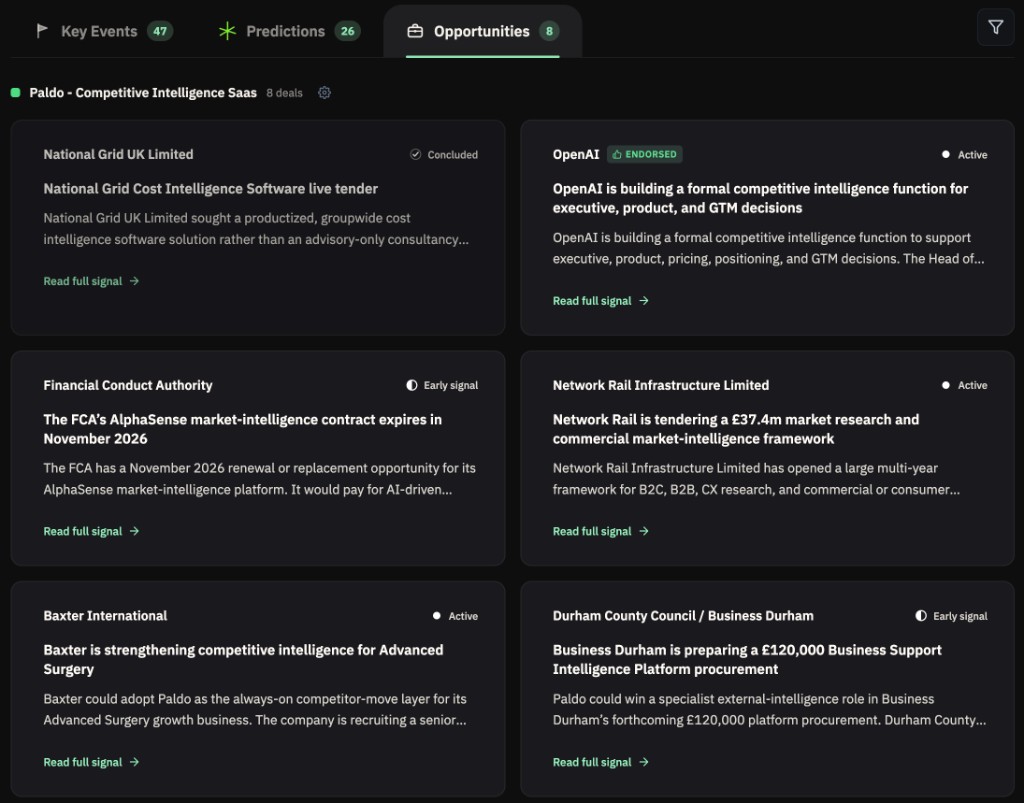The height and width of the screenshot is (803, 1024).
Task: Open the filter funnel icon
Action: coord(995,27)
